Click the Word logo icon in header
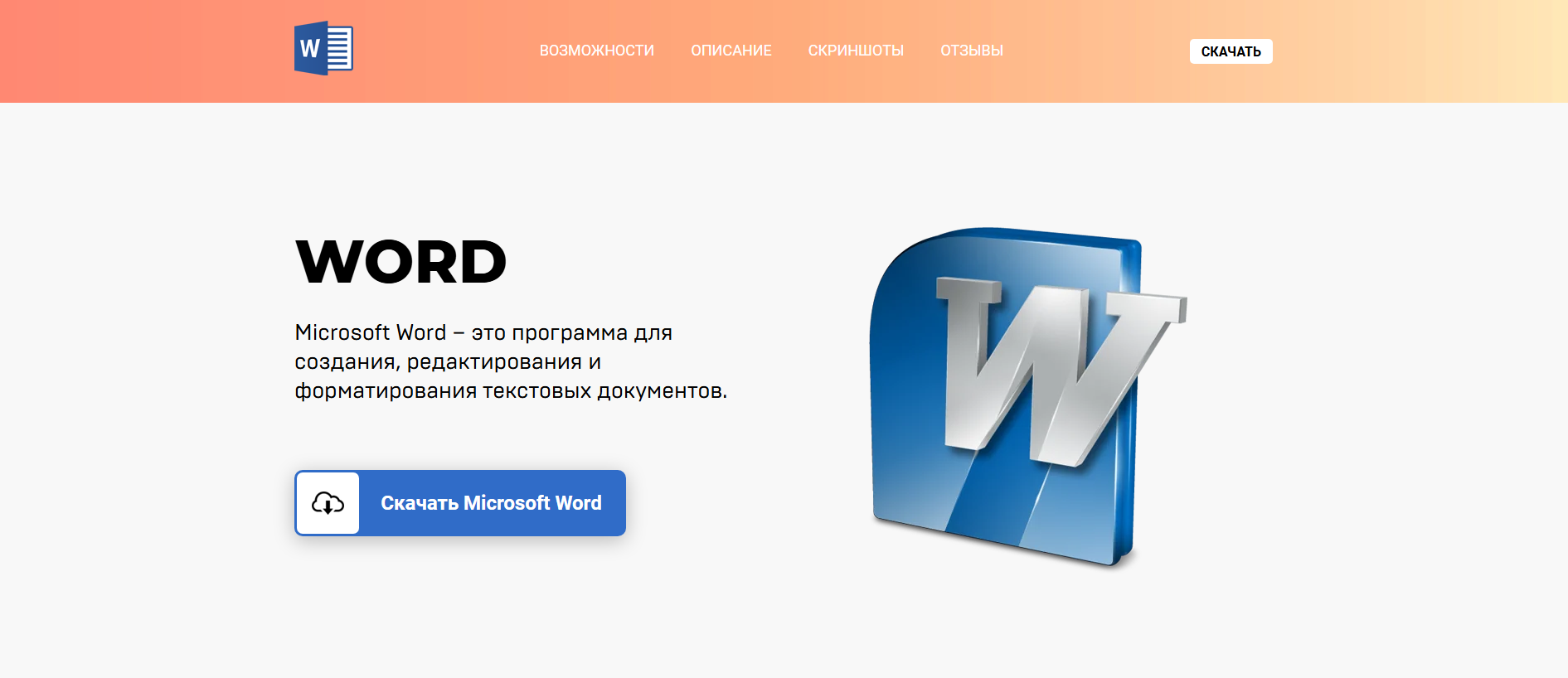 click(323, 48)
